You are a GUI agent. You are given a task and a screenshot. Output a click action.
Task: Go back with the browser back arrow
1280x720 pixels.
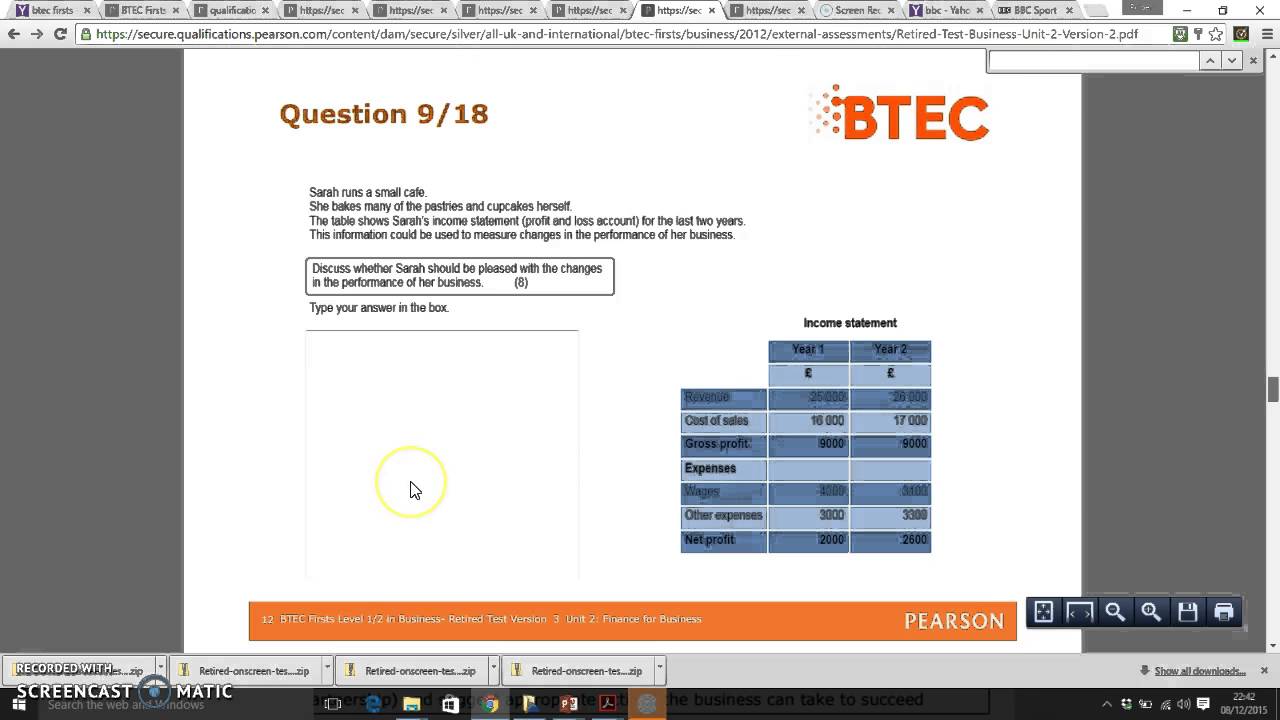coord(13,34)
